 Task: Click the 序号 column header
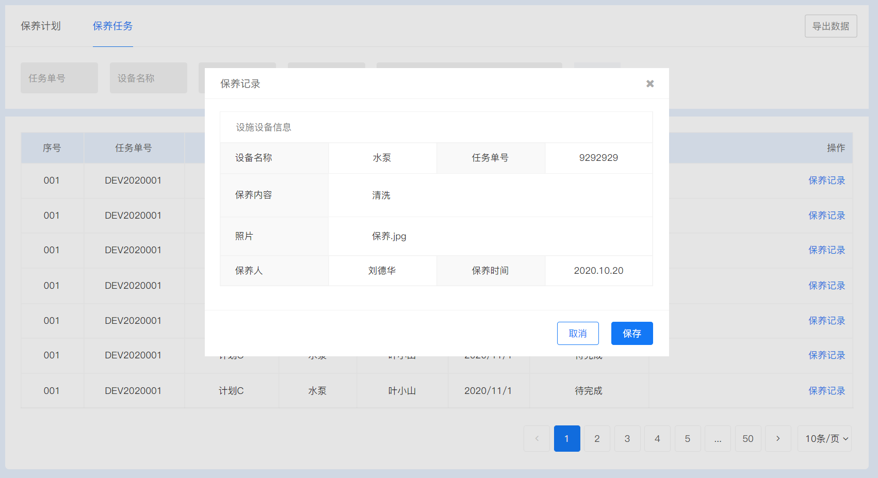click(52, 148)
